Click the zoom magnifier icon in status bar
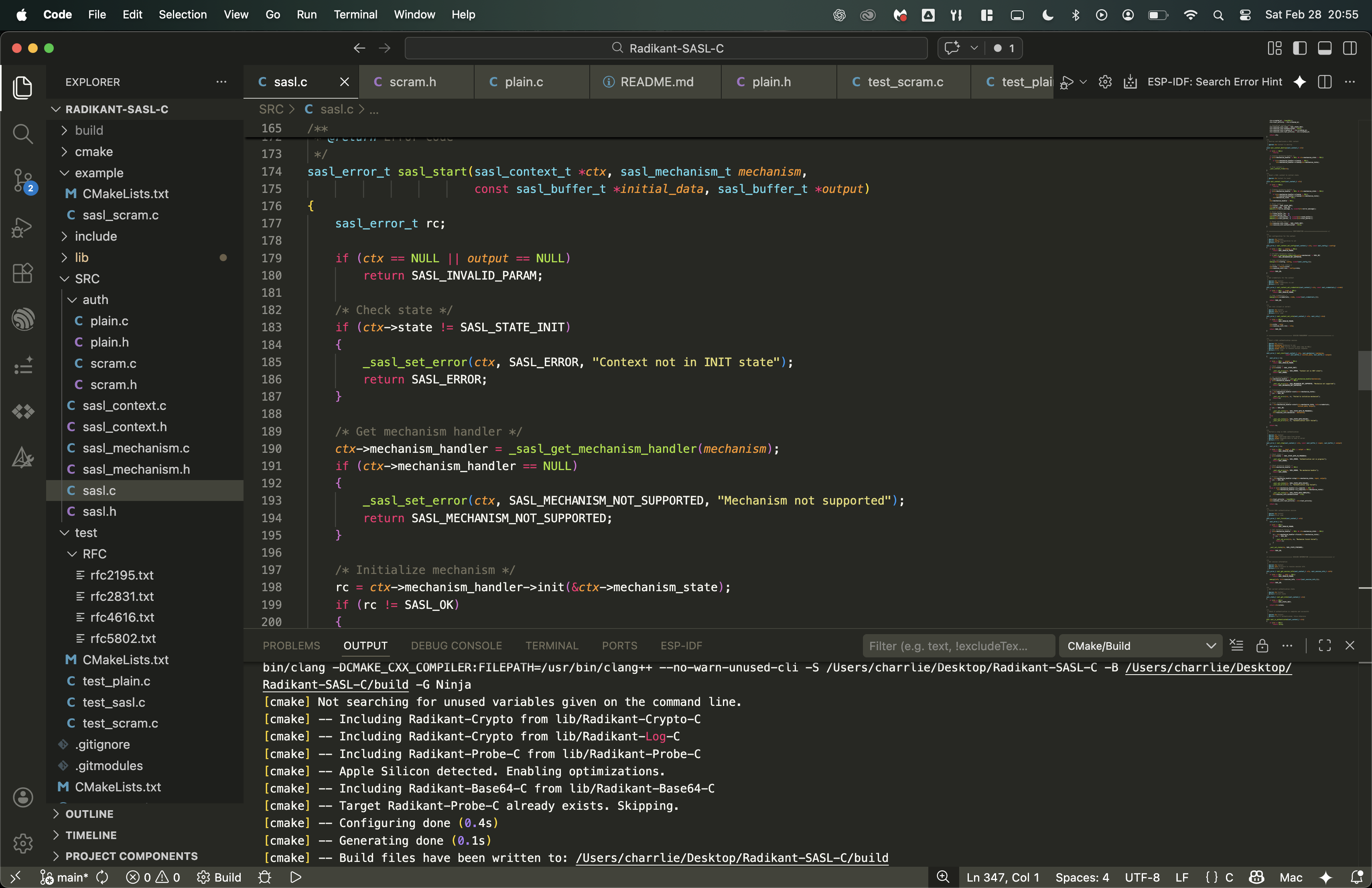Screen dimensions: 1372x888 943,877
